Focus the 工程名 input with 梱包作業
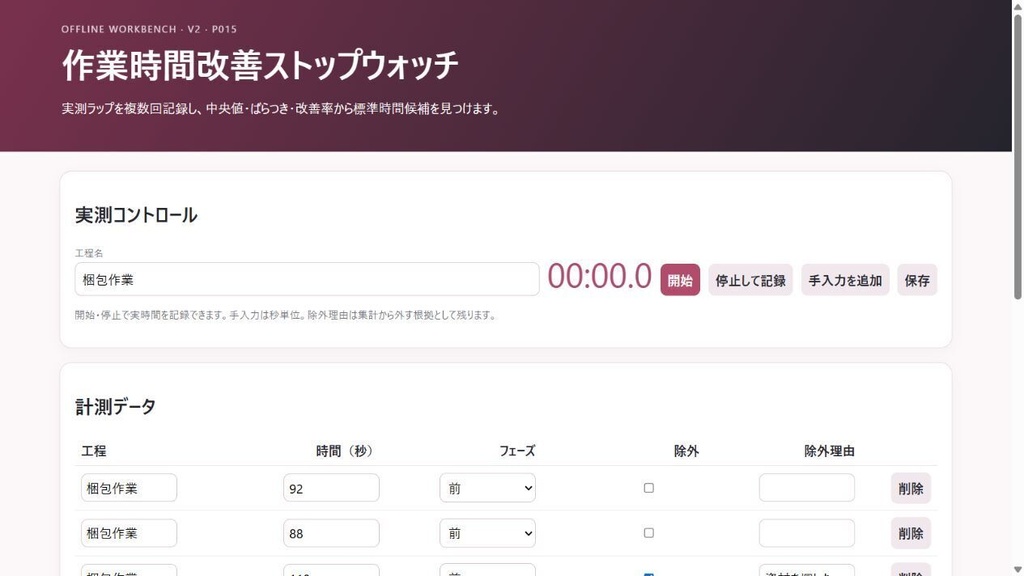1024x576 pixels. point(307,280)
